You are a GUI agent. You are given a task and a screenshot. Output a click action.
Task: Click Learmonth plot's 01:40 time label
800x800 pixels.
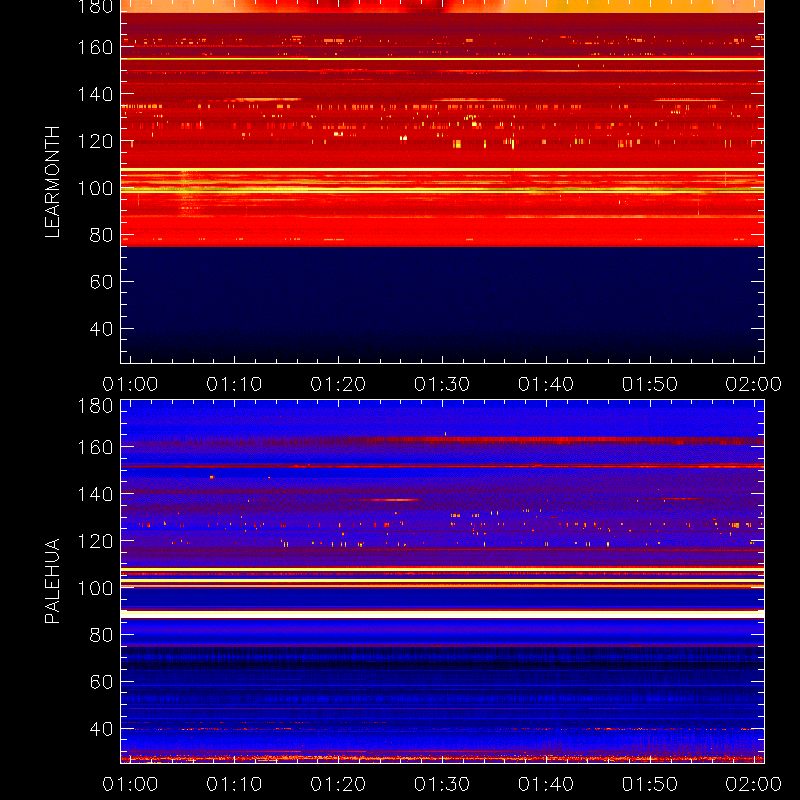pyautogui.click(x=546, y=384)
